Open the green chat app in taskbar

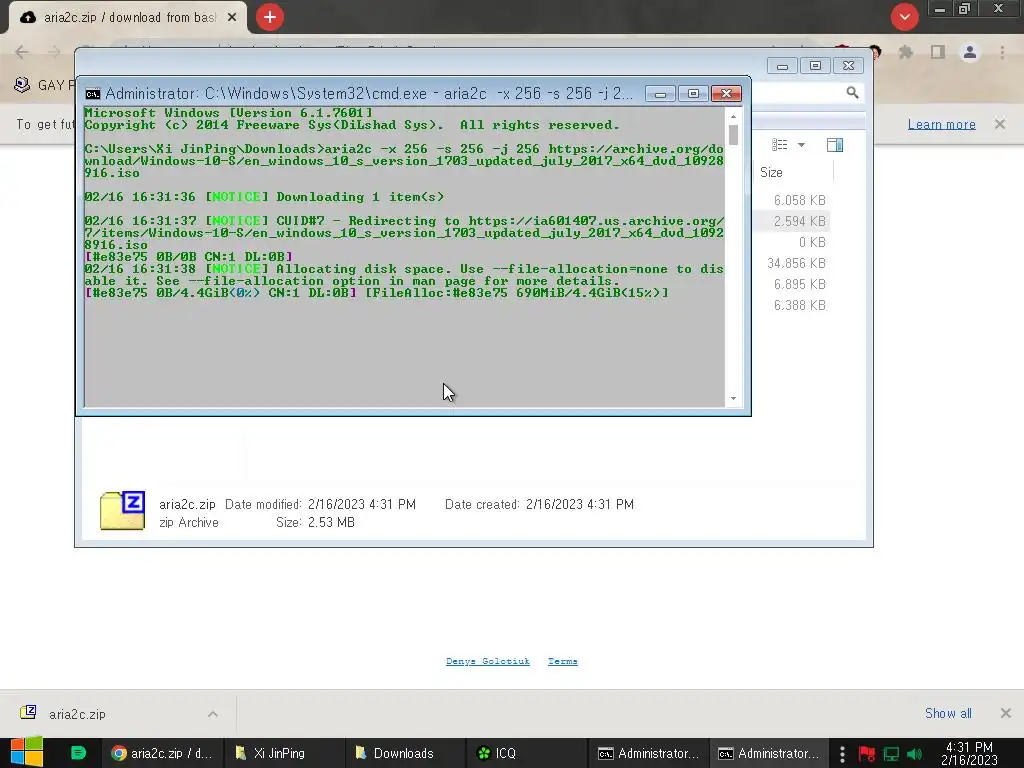pos(78,753)
